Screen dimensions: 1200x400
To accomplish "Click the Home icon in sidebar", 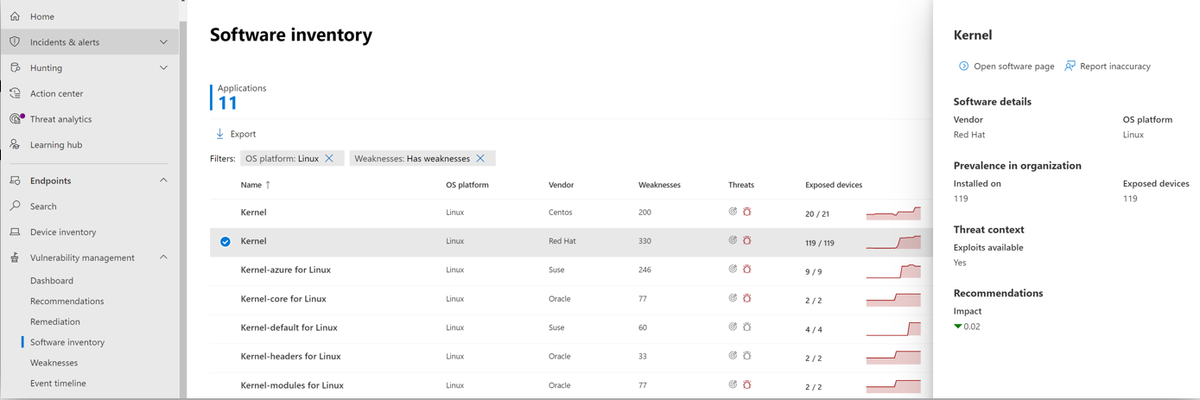I will pos(14,17).
